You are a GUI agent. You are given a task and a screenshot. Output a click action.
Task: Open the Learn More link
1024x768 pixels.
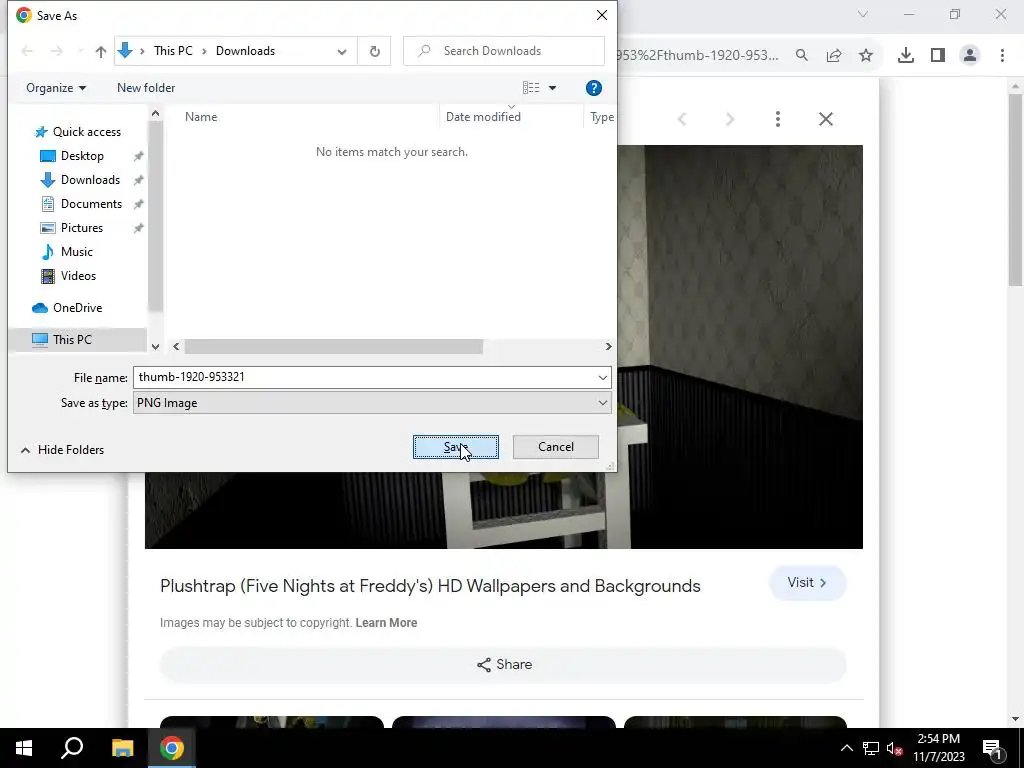tap(386, 623)
